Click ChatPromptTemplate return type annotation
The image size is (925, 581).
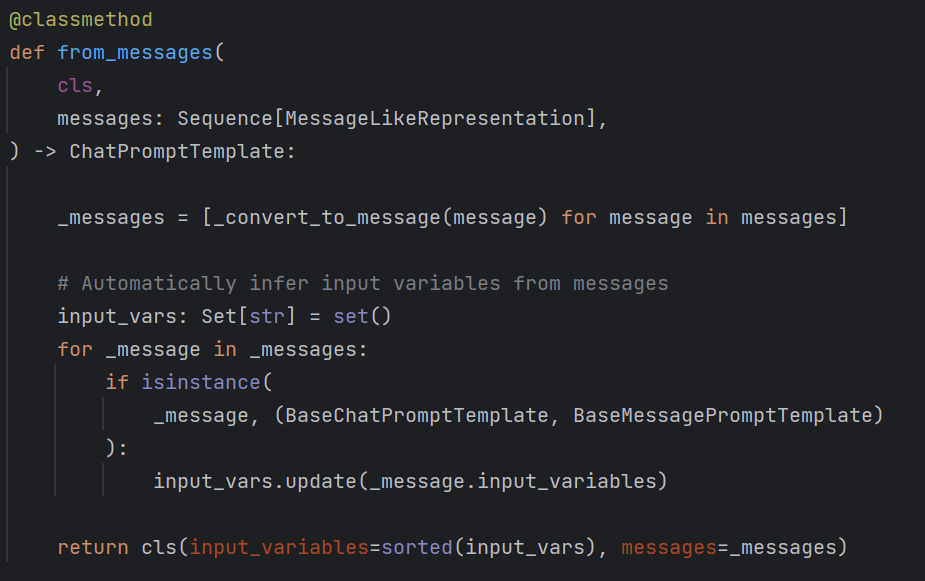(x=177, y=151)
